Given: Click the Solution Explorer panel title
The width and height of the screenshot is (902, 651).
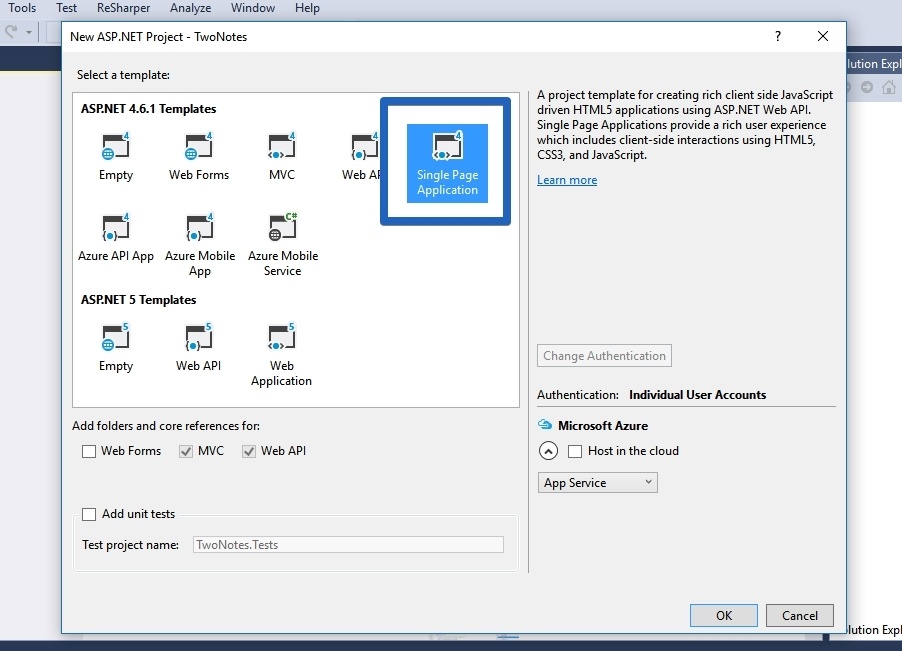Looking at the screenshot, I should click(x=874, y=63).
